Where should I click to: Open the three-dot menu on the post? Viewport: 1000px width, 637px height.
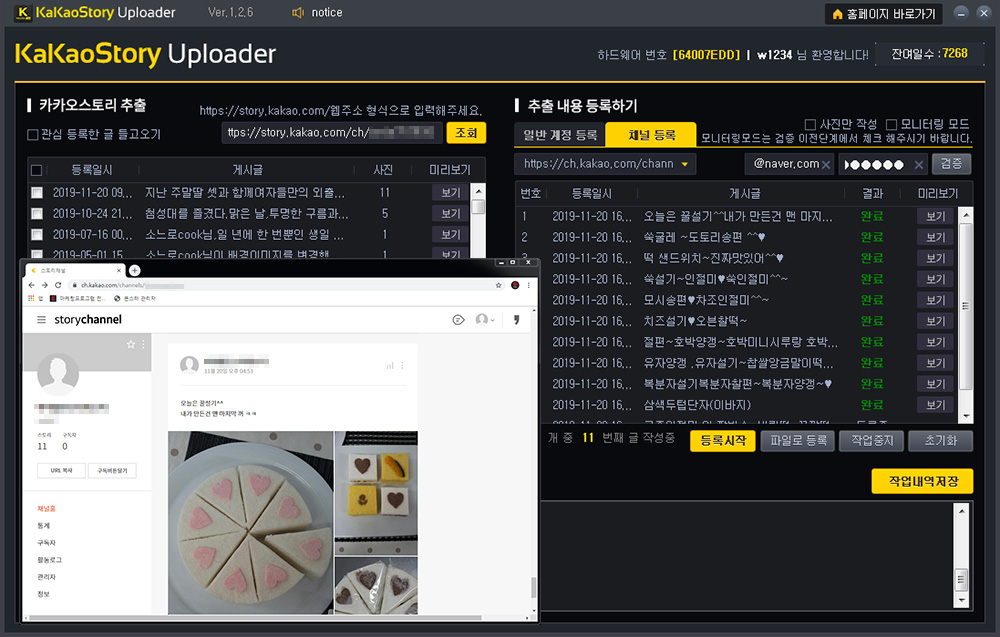pyautogui.click(x=403, y=366)
